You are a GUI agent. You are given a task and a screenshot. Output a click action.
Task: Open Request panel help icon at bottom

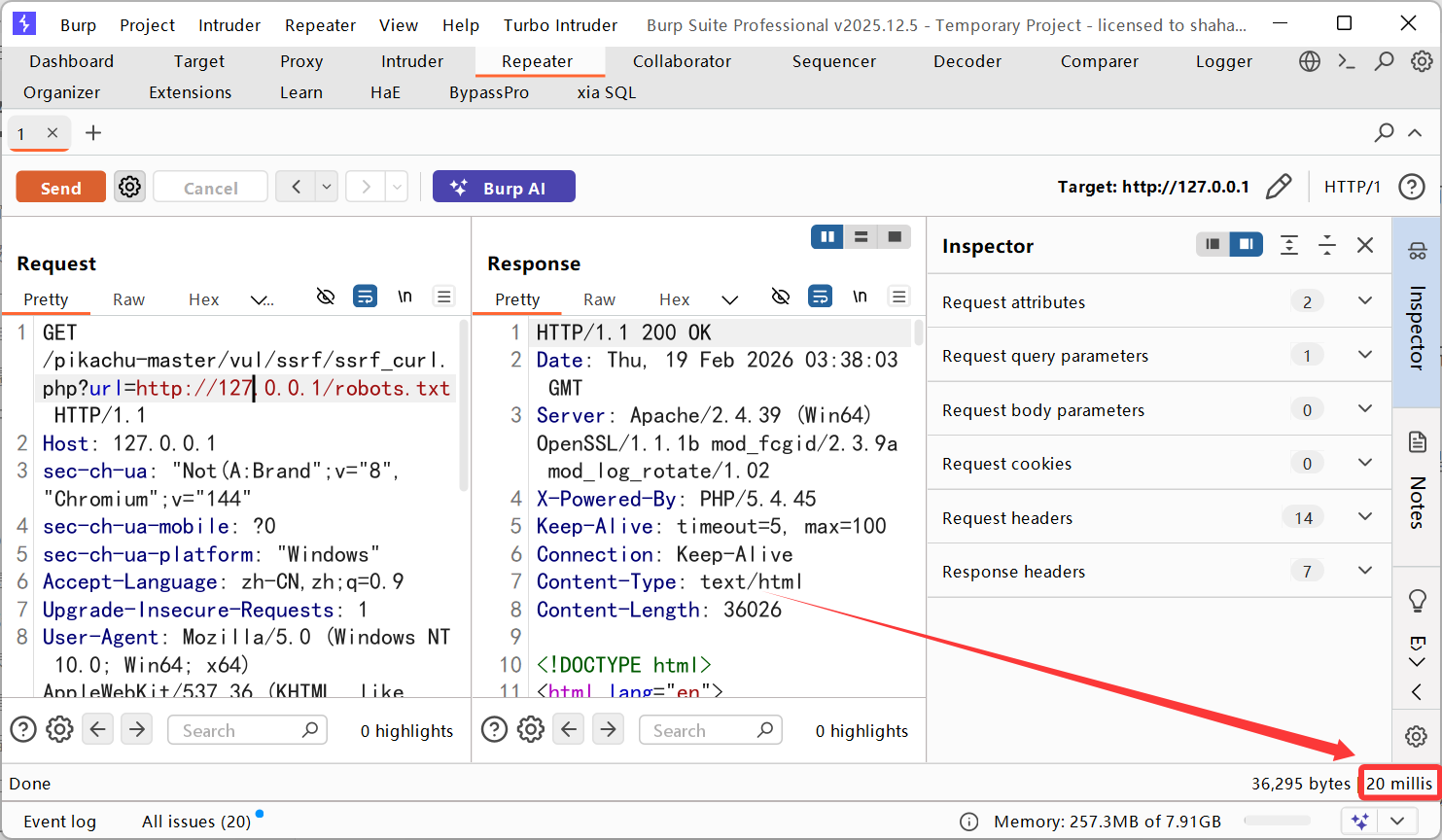[23, 729]
